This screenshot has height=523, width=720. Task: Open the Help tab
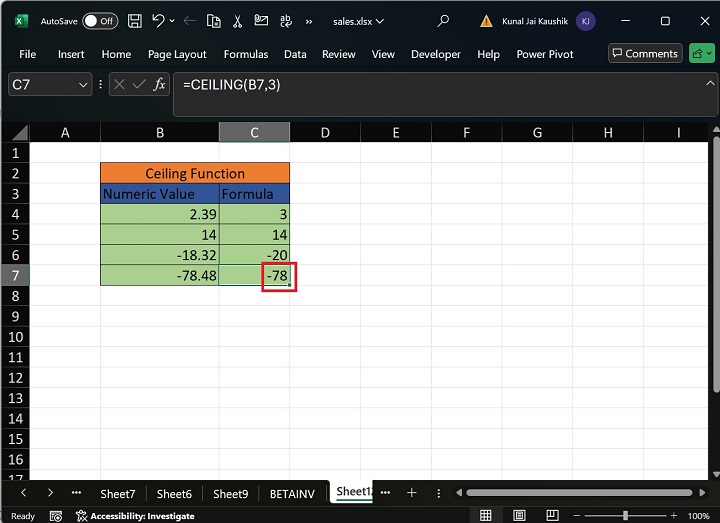pos(489,54)
